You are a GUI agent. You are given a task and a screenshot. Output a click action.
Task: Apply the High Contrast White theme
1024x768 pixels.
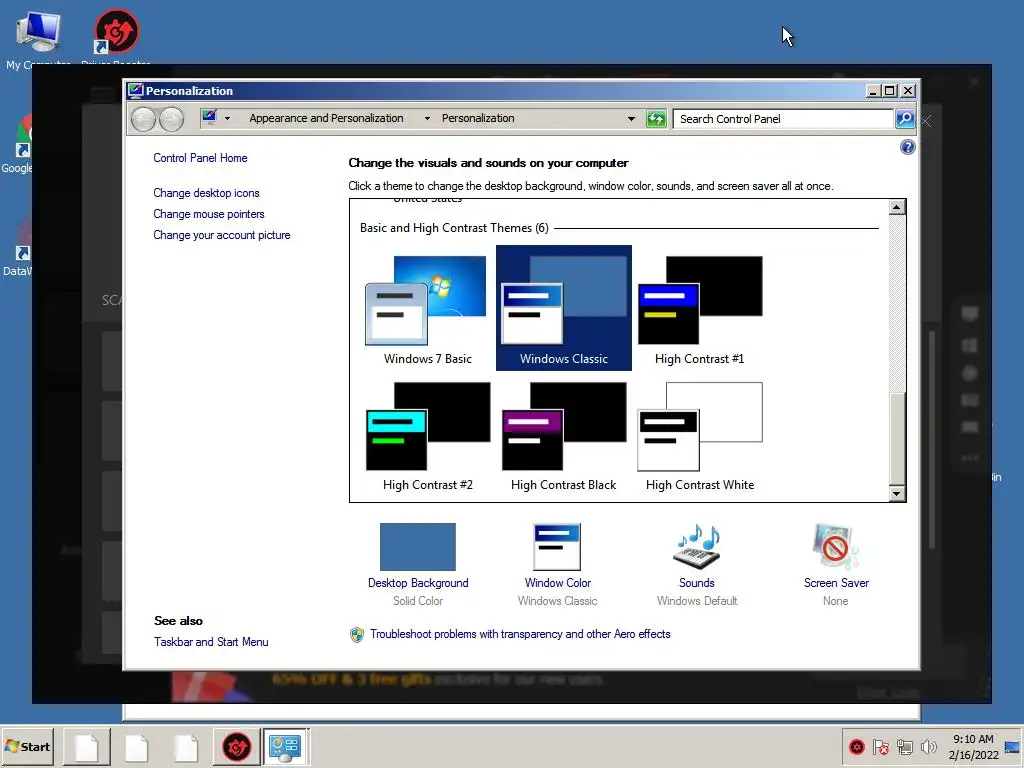(699, 436)
